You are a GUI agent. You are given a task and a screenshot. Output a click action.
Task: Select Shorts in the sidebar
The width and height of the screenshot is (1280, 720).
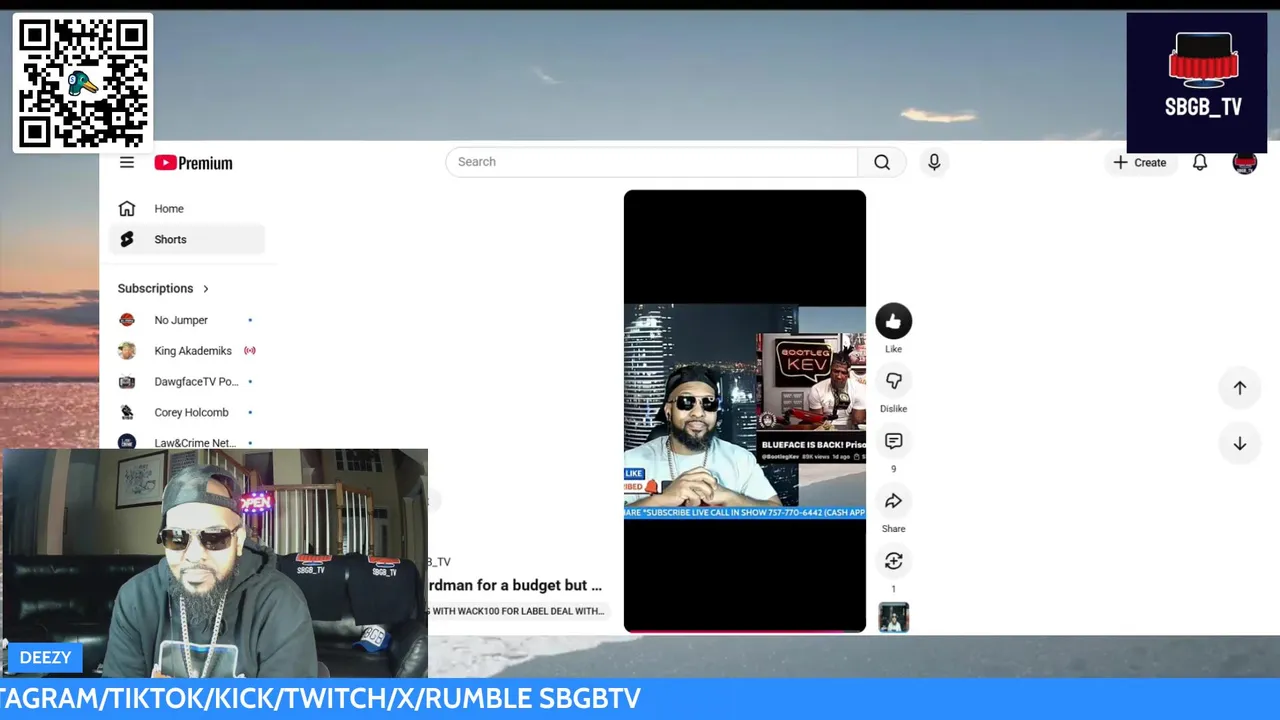(x=187, y=239)
